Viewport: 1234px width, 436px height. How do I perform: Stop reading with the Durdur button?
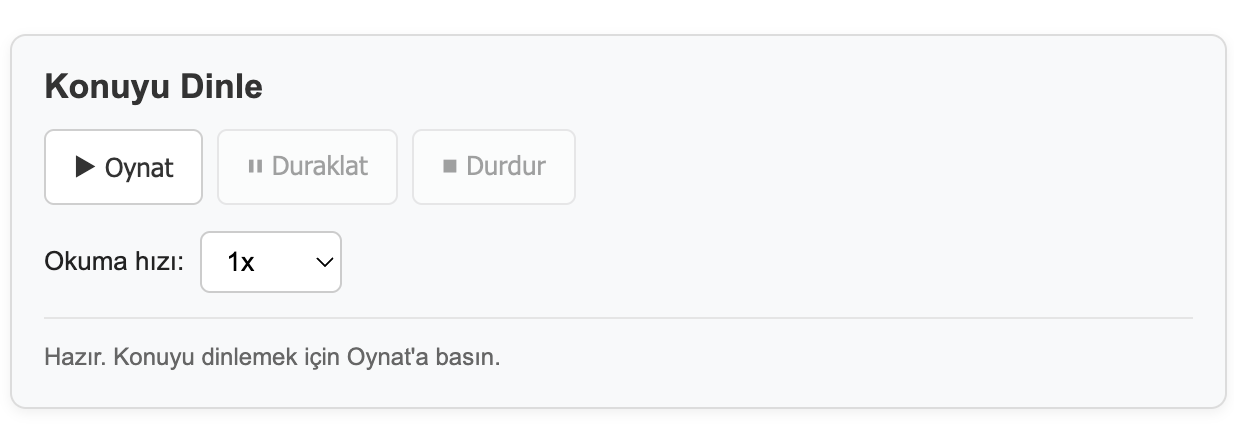(494, 167)
